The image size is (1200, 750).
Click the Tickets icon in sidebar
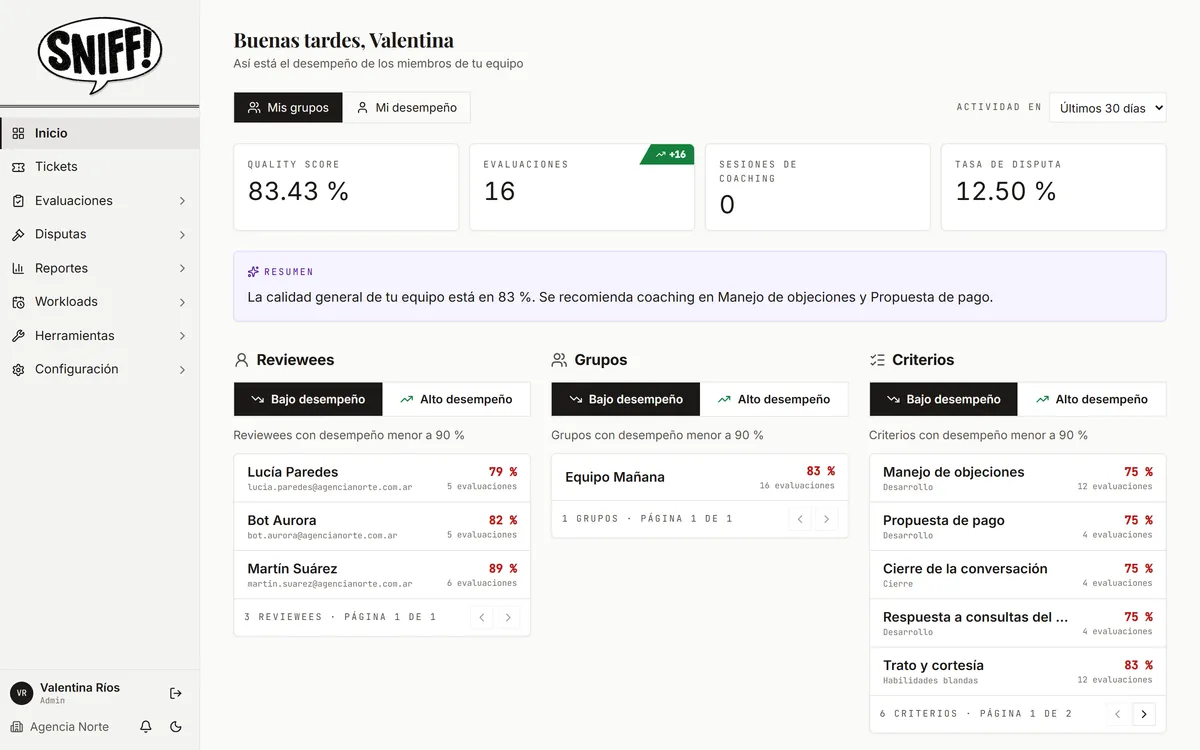[18, 167]
